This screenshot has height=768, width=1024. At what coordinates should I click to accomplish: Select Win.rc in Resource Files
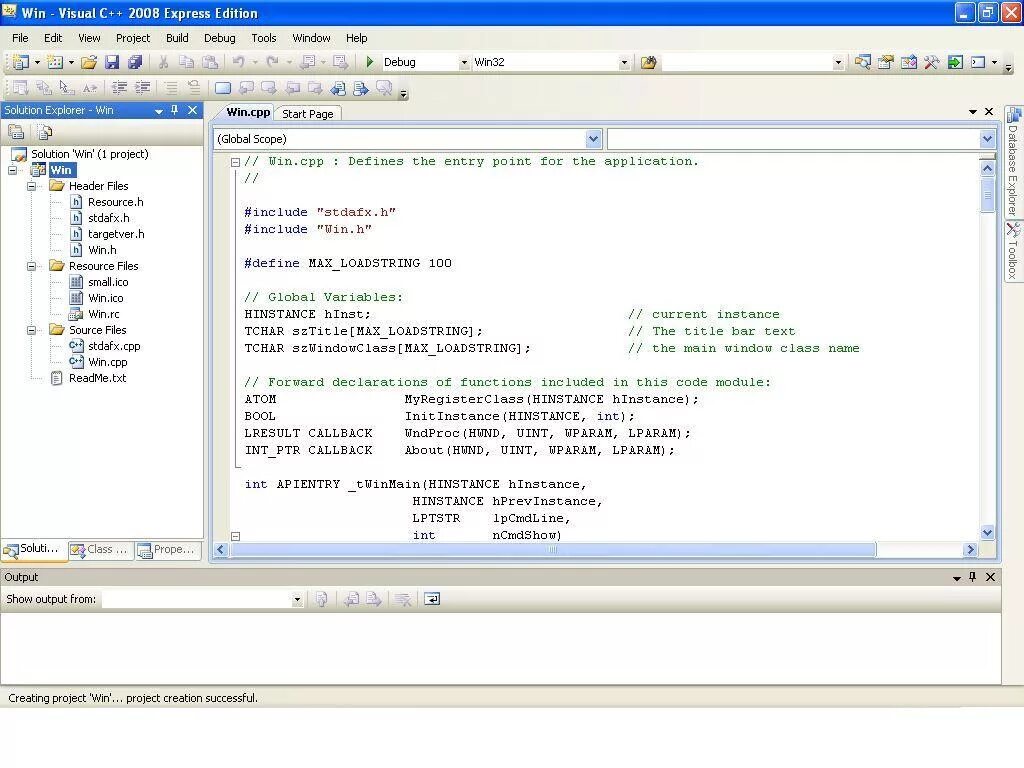click(x=104, y=314)
